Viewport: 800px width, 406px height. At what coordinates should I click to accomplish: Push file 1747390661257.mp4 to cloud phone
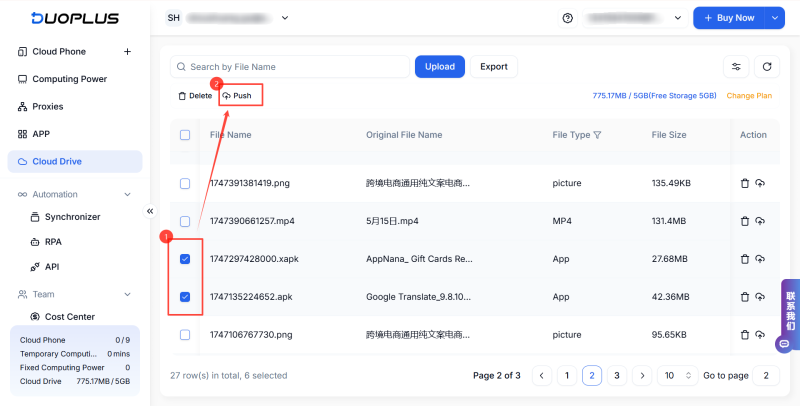[x=760, y=221]
